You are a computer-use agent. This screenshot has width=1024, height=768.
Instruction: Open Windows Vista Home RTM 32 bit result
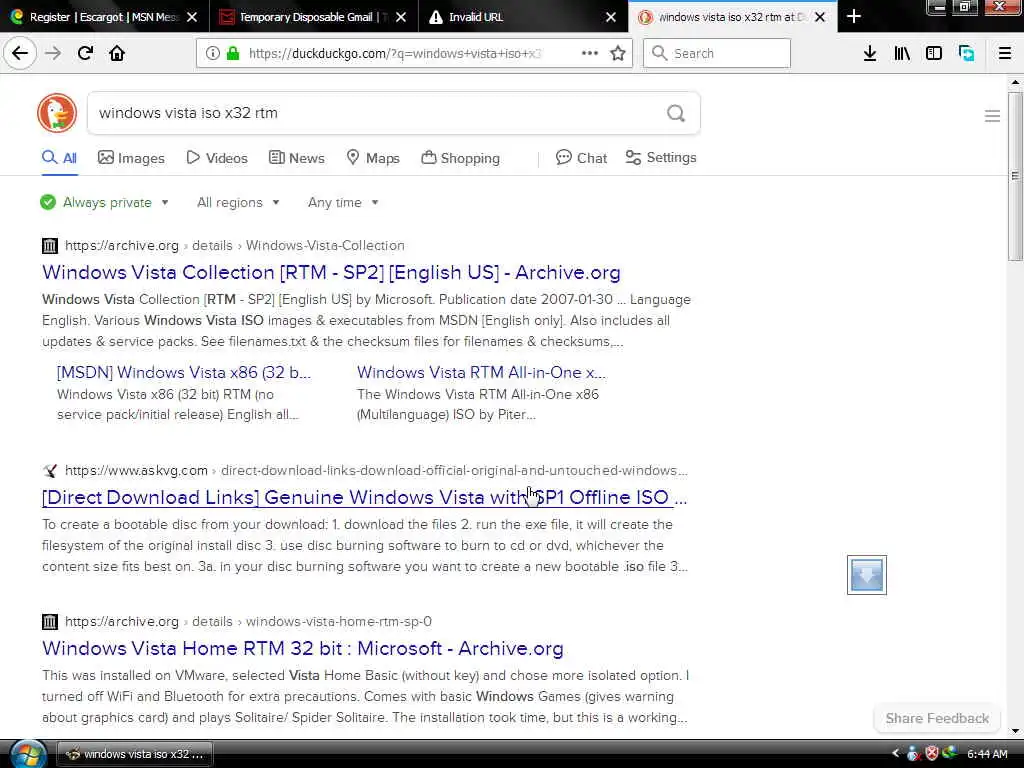pyautogui.click(x=302, y=648)
